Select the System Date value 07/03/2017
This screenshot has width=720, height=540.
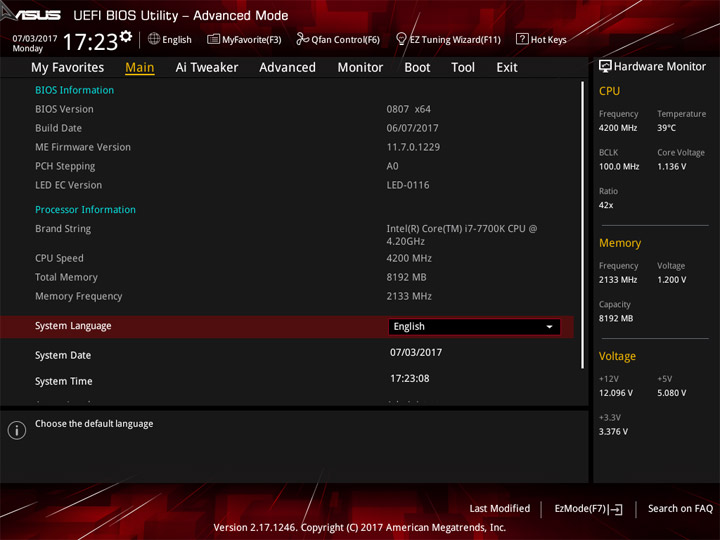coord(416,352)
